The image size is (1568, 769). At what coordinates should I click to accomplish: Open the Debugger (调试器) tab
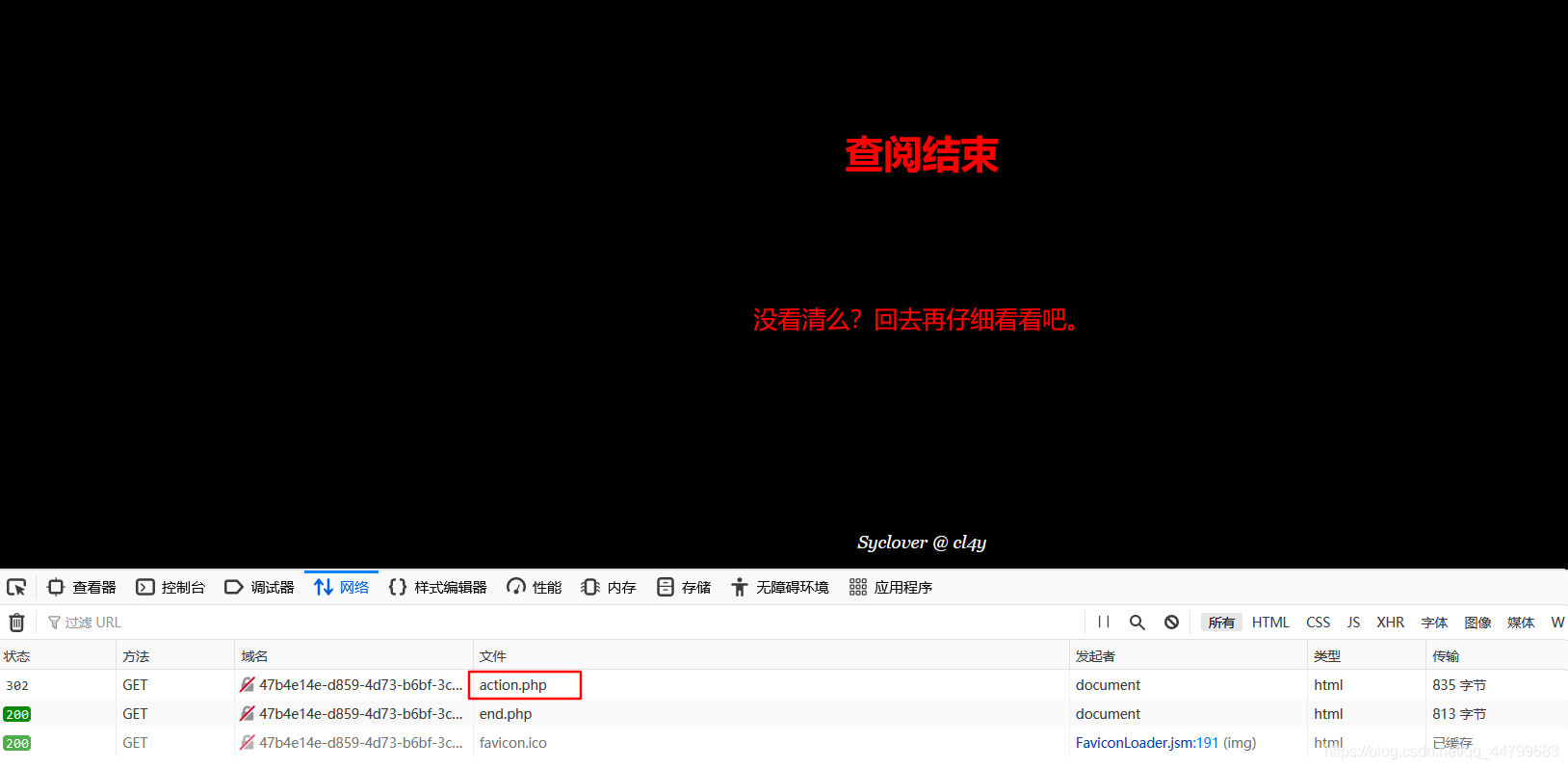(259, 587)
